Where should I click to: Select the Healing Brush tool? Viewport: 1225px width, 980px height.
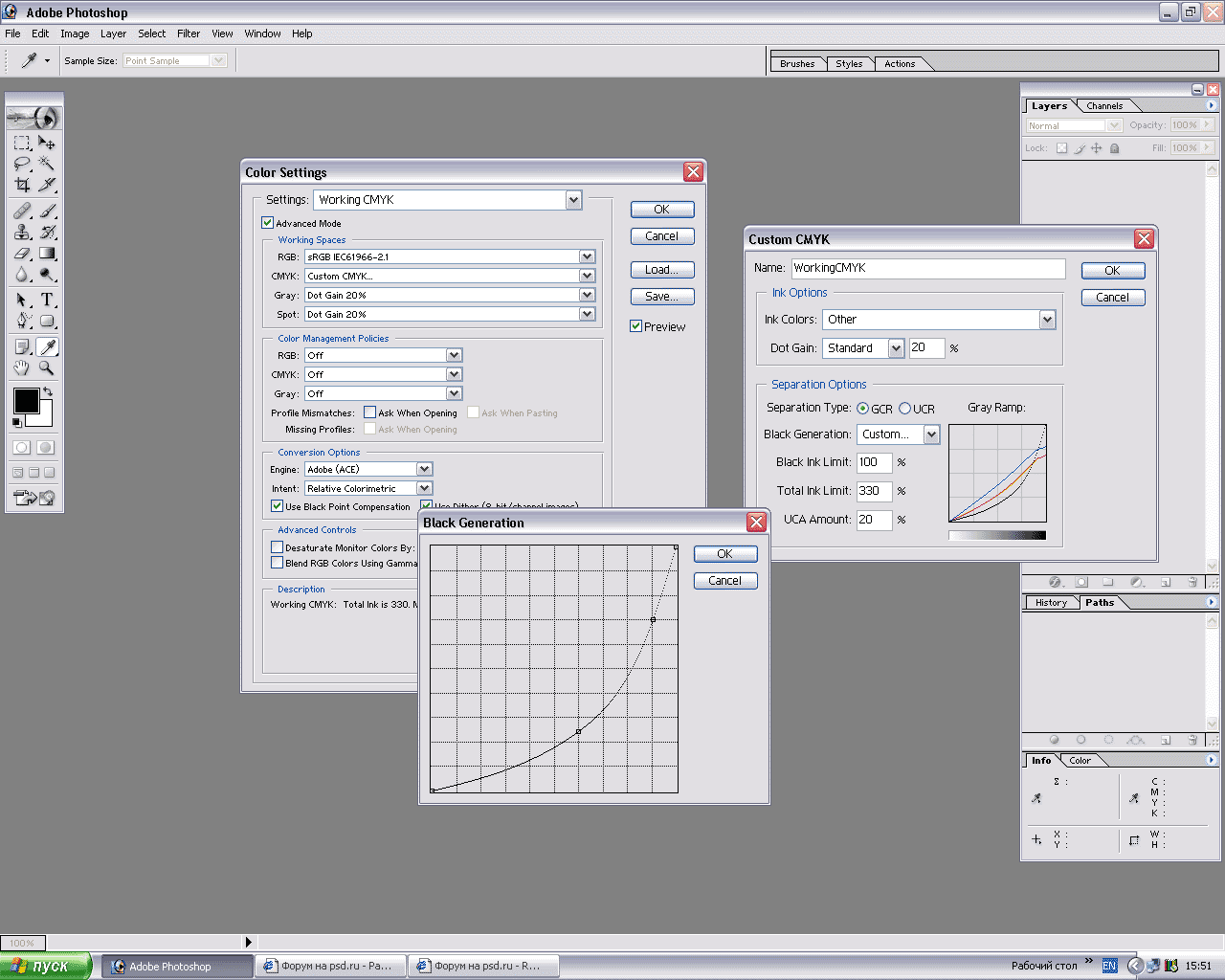[22, 211]
